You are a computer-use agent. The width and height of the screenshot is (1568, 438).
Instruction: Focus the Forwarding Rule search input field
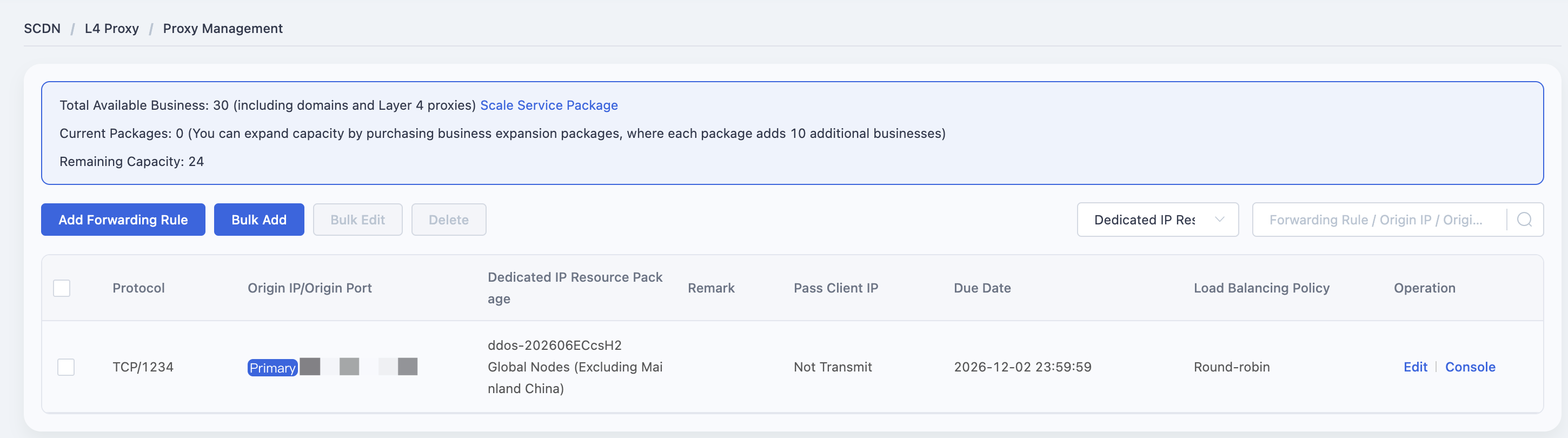click(x=1379, y=220)
